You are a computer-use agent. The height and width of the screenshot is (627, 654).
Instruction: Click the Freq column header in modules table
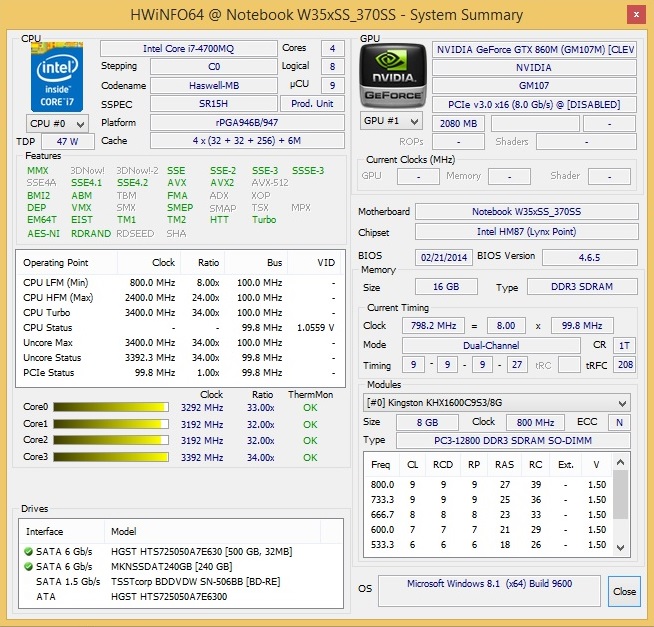tap(381, 465)
